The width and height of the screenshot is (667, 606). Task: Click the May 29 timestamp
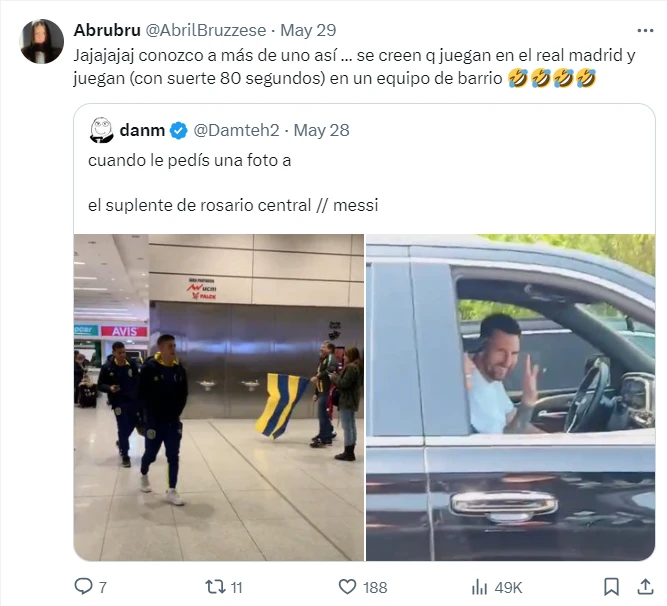tap(308, 30)
